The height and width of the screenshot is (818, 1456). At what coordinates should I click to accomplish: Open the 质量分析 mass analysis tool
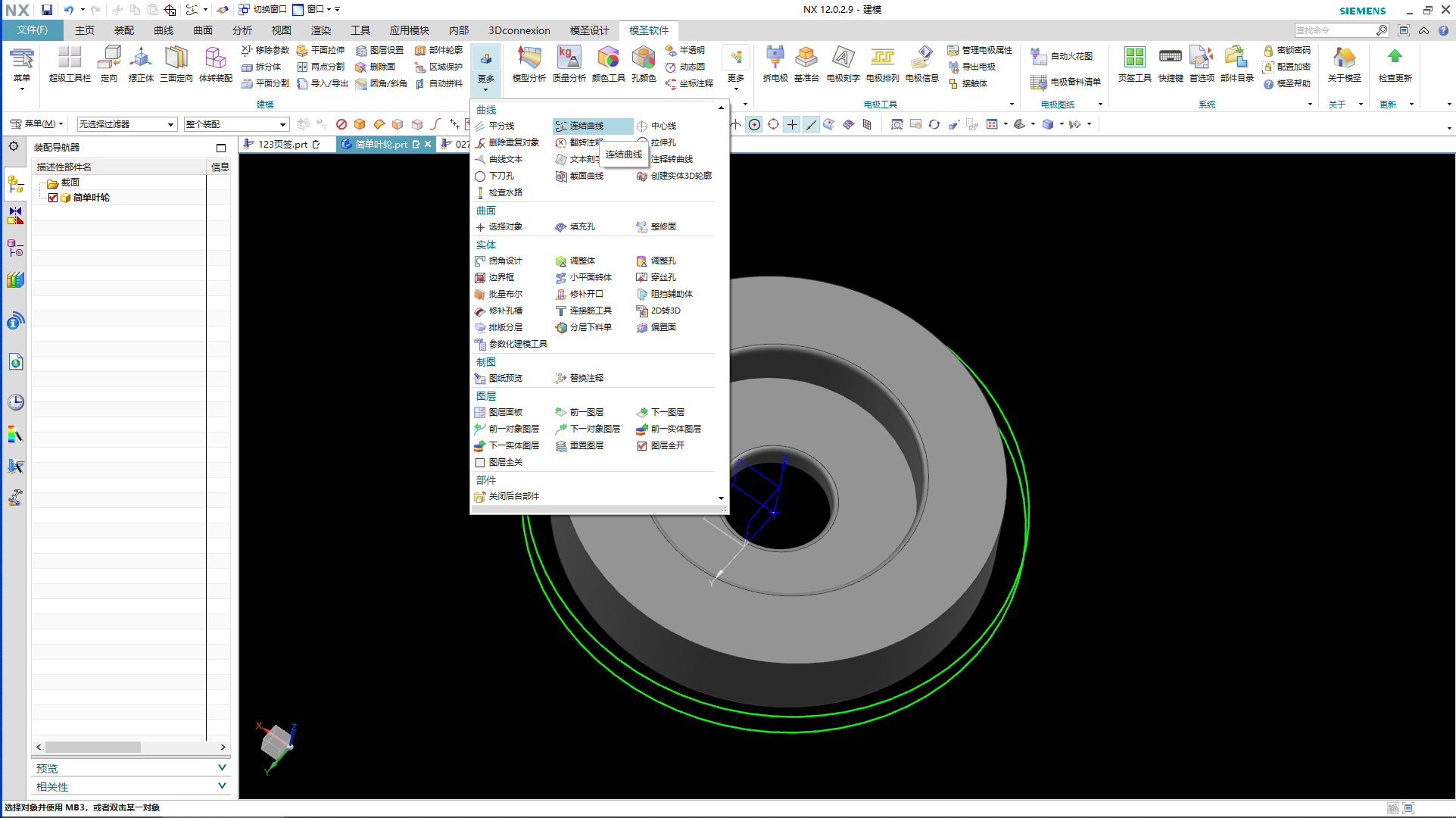coord(569,64)
